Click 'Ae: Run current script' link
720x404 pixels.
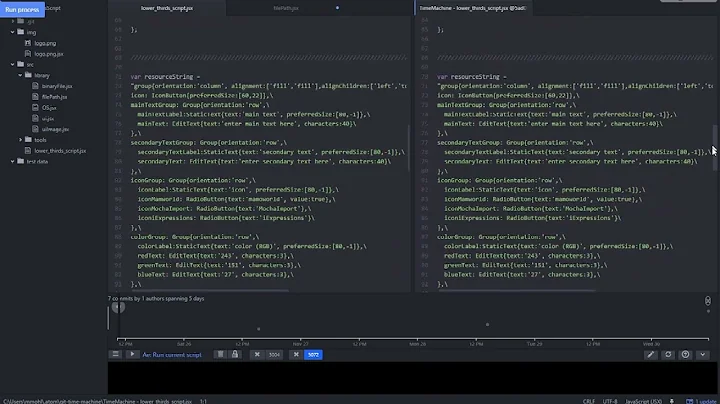point(172,355)
